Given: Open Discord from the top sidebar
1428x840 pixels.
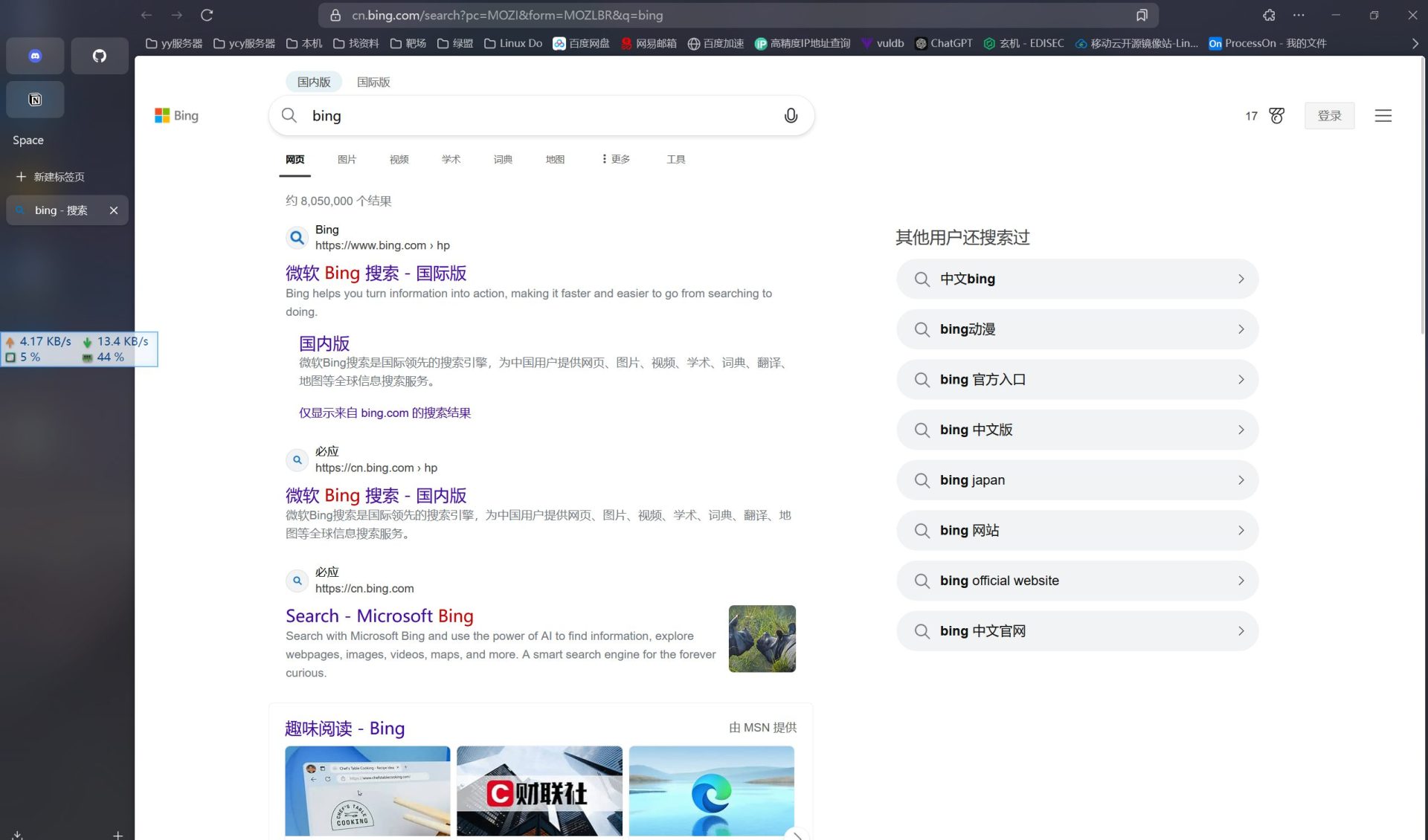Looking at the screenshot, I should pyautogui.click(x=34, y=55).
